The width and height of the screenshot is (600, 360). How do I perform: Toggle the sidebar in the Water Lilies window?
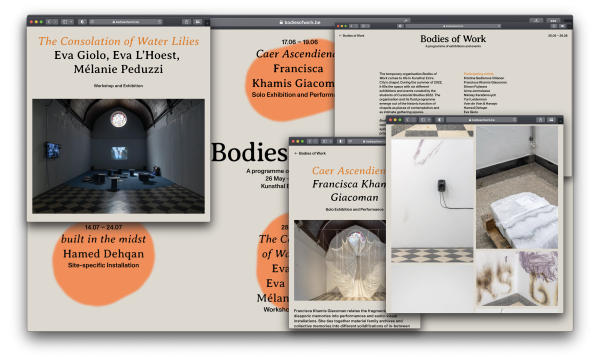pos(64,22)
